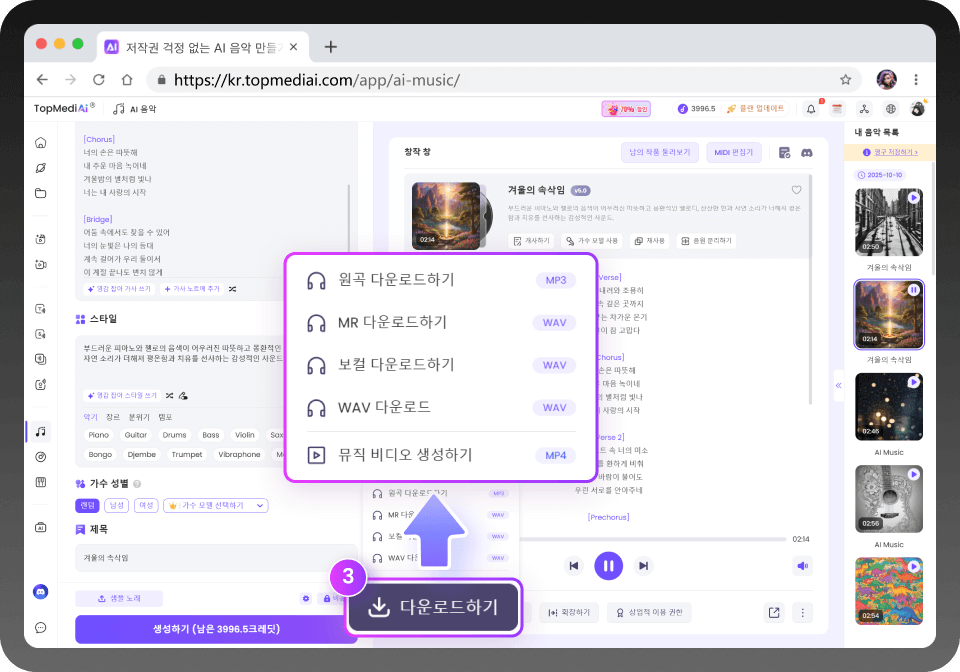Image resolution: width=960 pixels, height=672 pixels.
Task: Click the home icon in the left sidebar
Action: [x=41, y=142]
